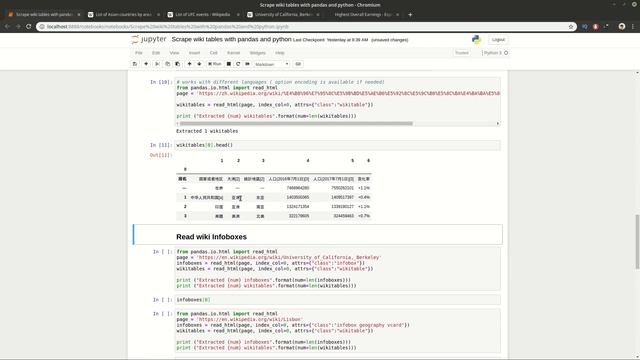Open the Help menu
The image size is (640, 360).
click(x=280, y=53)
